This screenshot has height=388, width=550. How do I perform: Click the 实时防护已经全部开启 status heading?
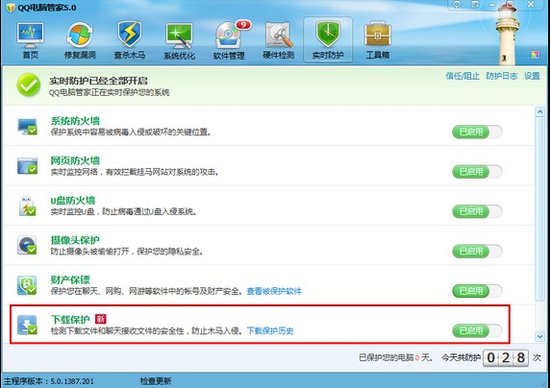click(x=99, y=81)
